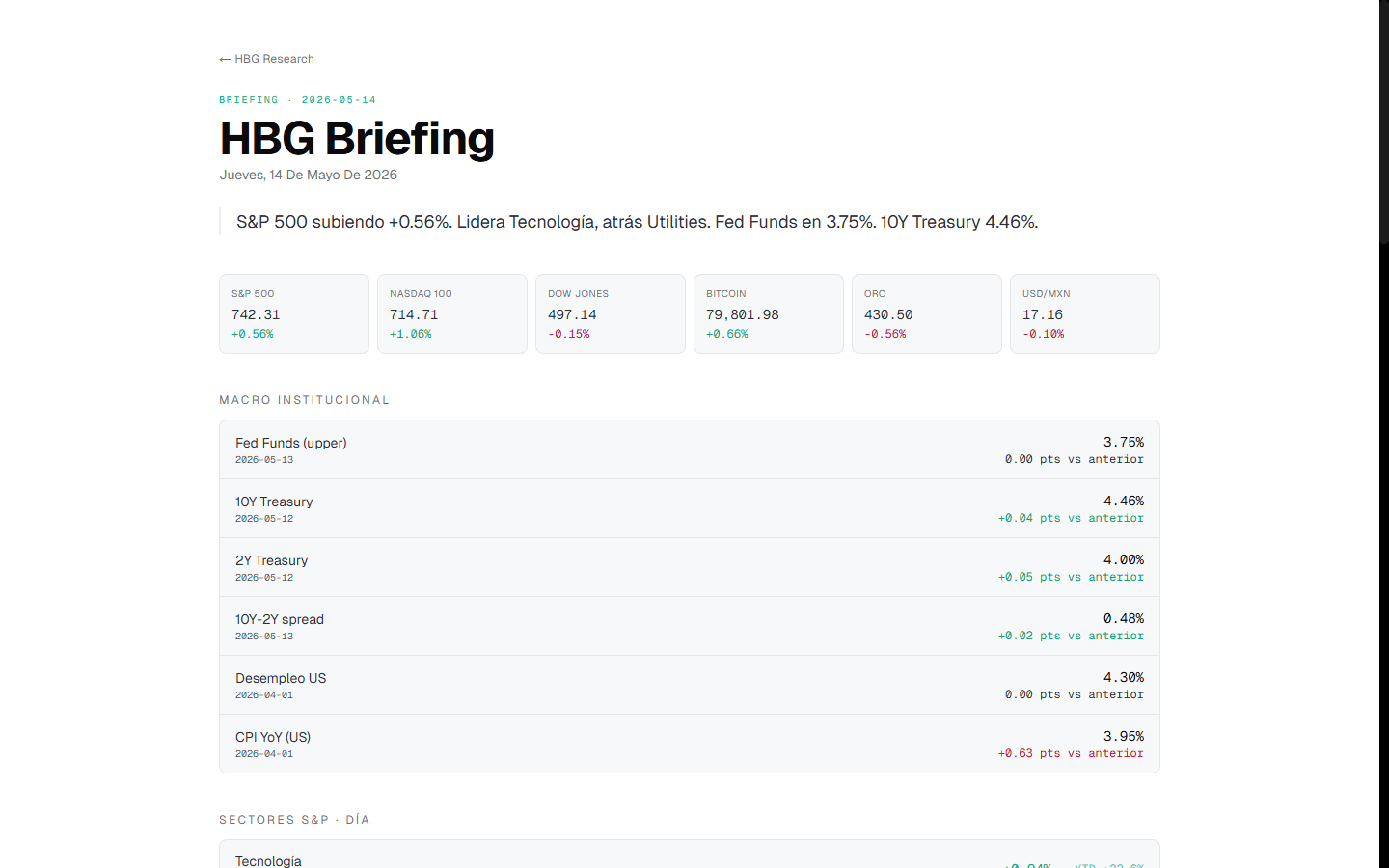This screenshot has height=868, width=1389.
Task: Open the NASDAQ 100 ticker card
Action: 452,313
